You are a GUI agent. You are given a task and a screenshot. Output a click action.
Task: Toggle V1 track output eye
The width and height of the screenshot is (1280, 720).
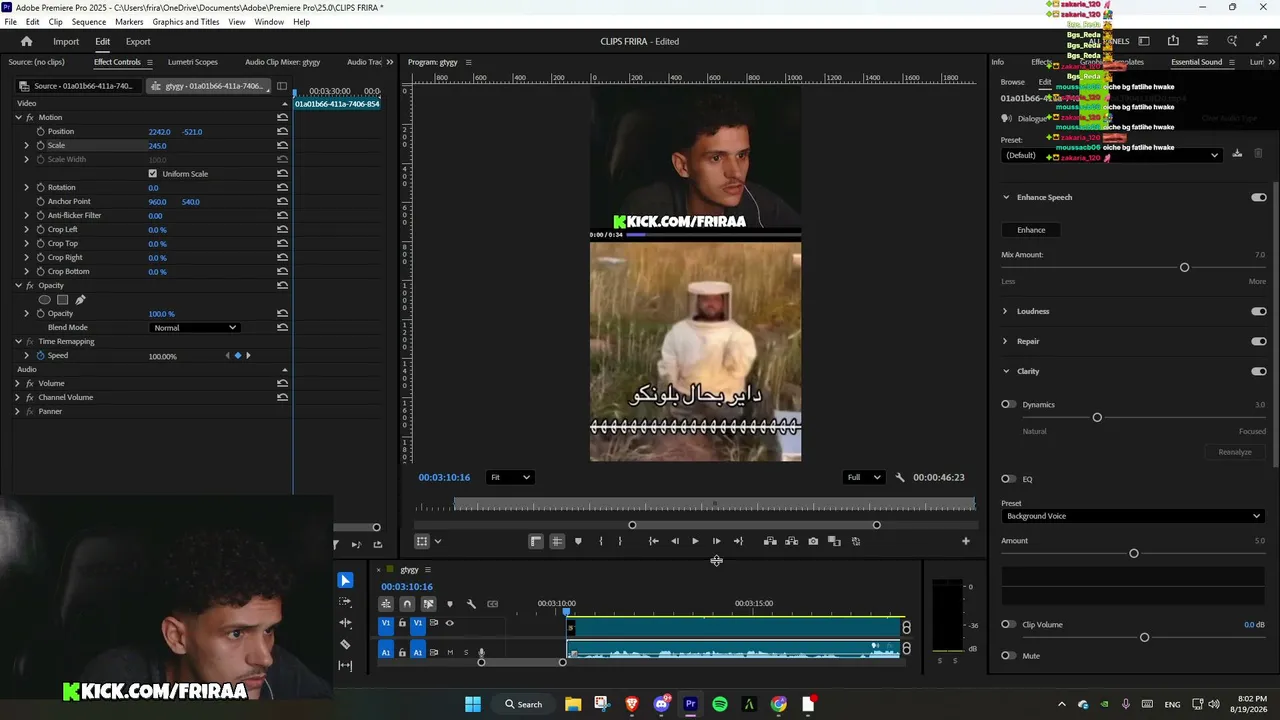coord(449,623)
